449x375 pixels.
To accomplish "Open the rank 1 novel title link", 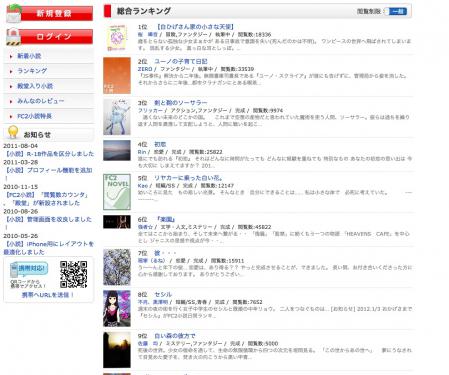I will [195, 27].
